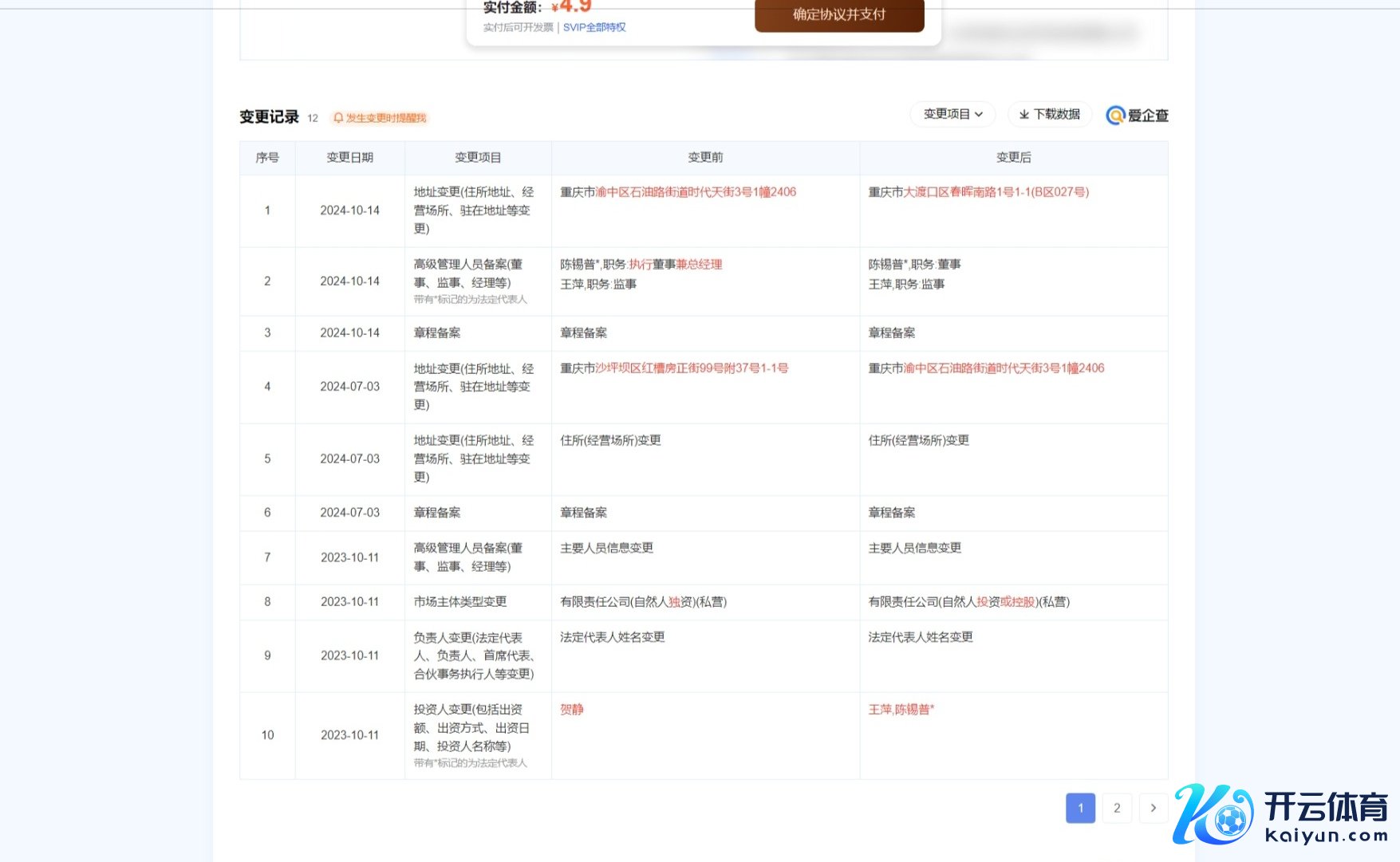Click the 变更前 column header

705,158
